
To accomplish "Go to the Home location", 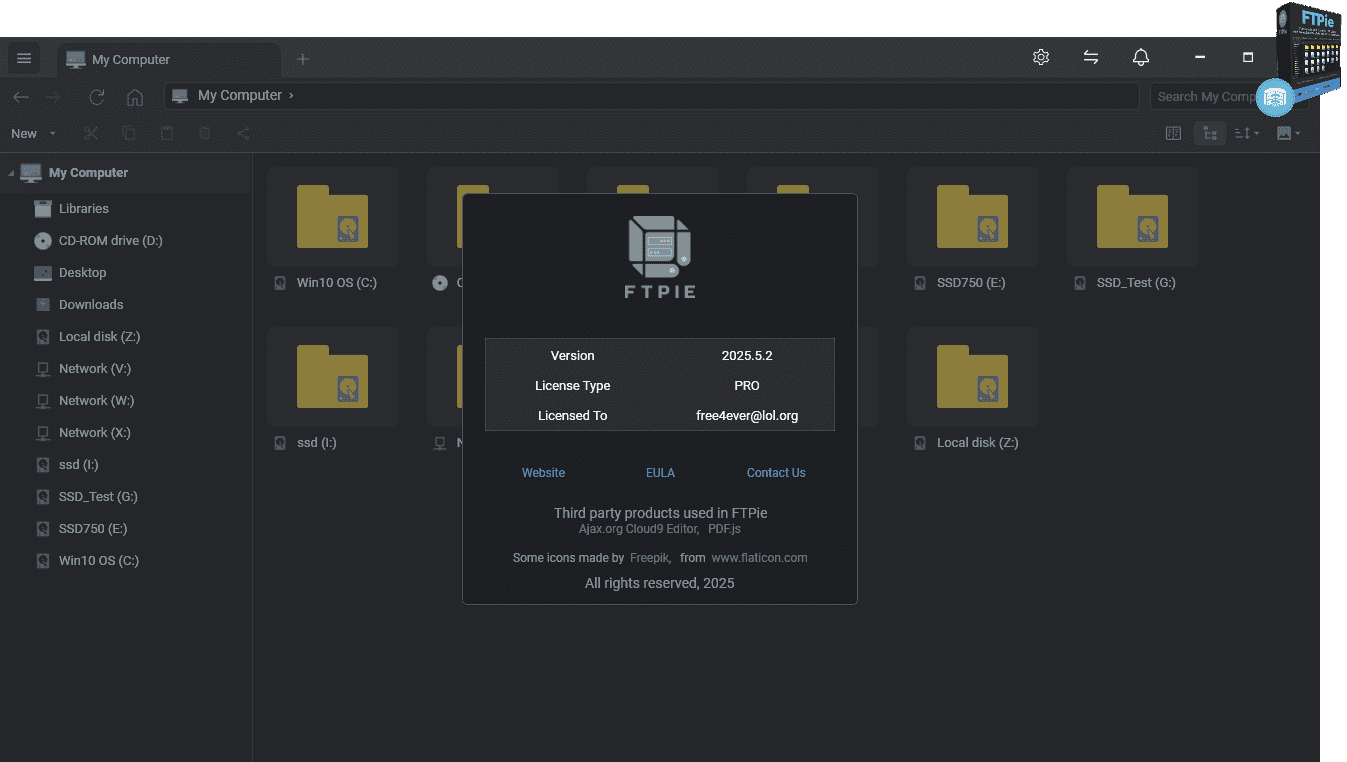I will coord(135,97).
